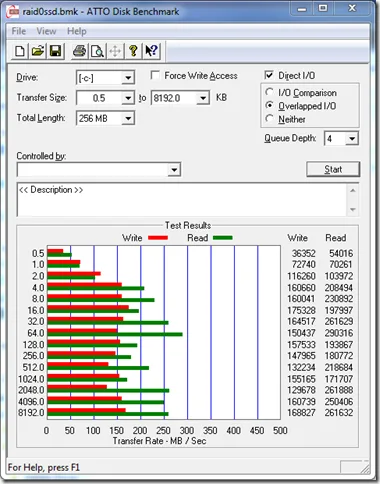Viewport: 380px width, 484px height.
Task: Click the Write value 116260
Action: 301,276
